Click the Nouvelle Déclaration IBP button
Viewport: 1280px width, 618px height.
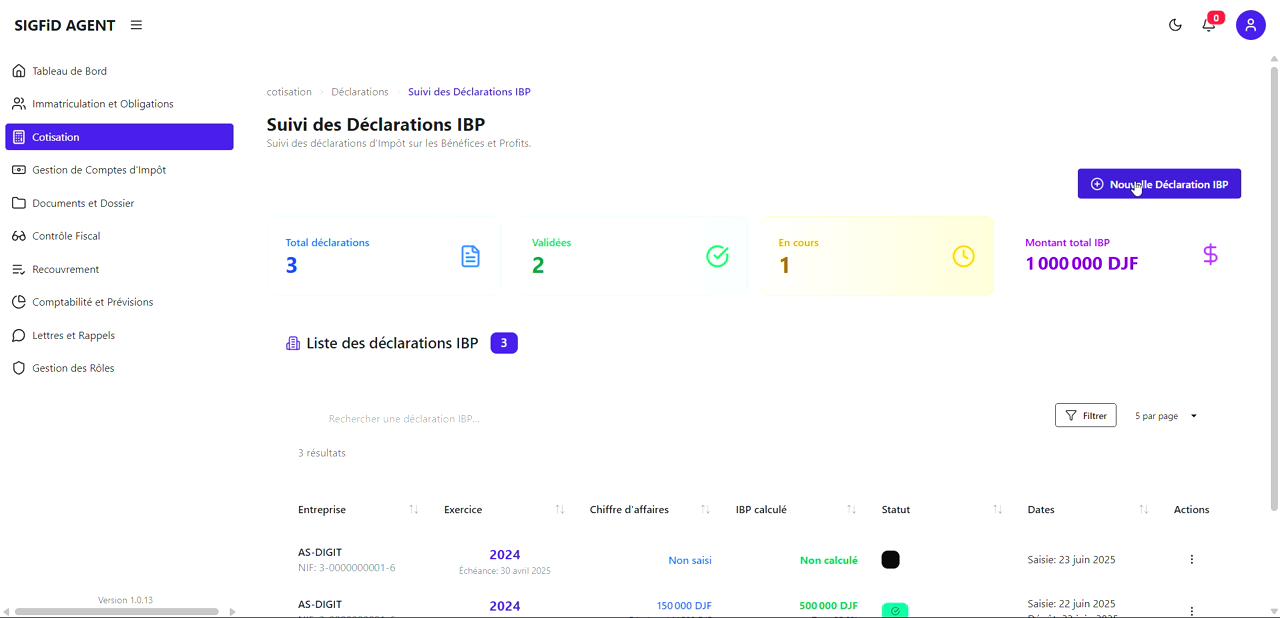(x=1158, y=183)
